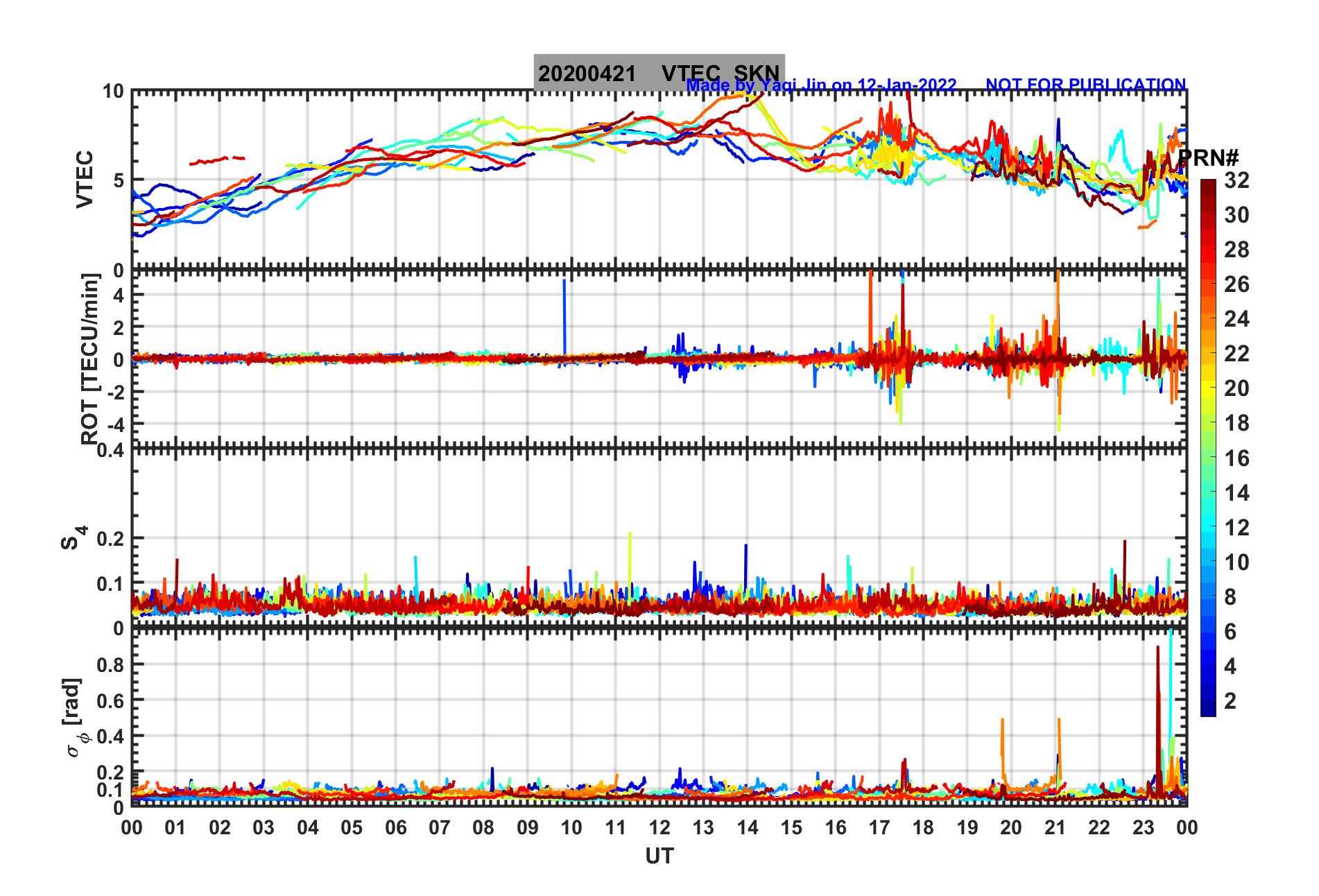1319x896 pixels.
Task: Click the 'Made by Yaqi Jin on 12-Jan-2022' text
Action: click(821, 85)
